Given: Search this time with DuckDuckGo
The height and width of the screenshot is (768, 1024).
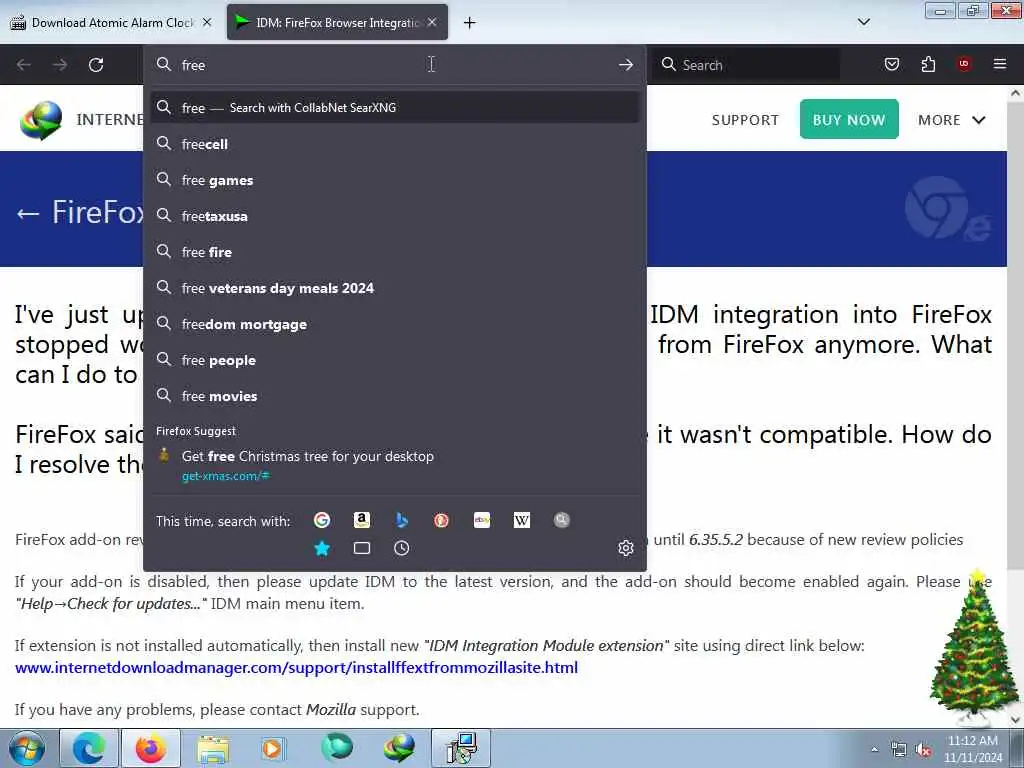Looking at the screenshot, I should pyautogui.click(x=441, y=520).
